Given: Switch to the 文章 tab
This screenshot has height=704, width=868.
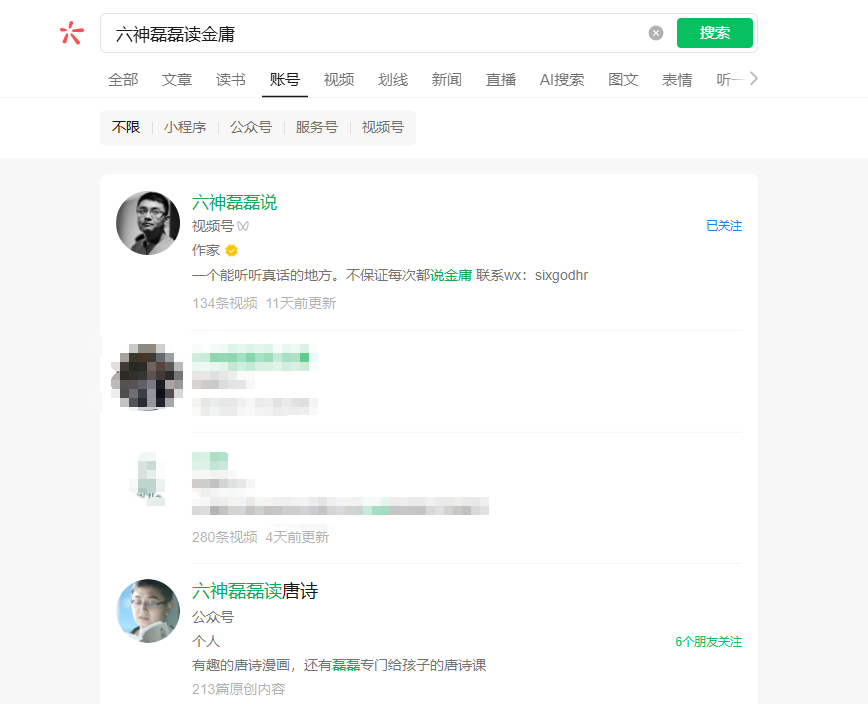Looking at the screenshot, I should (177, 80).
